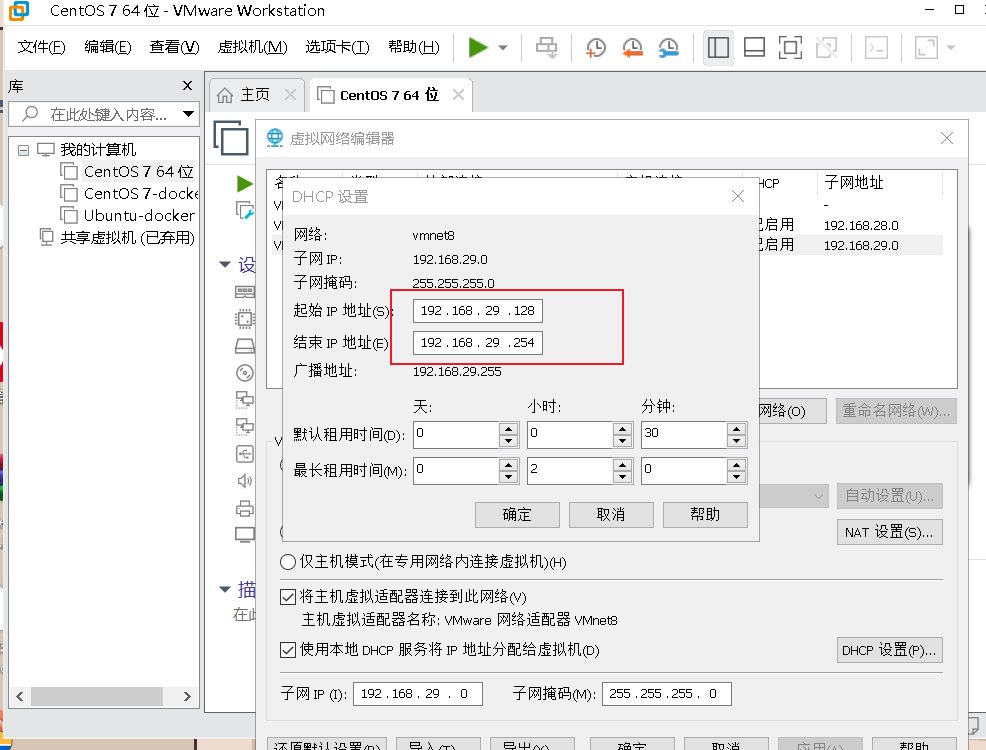The height and width of the screenshot is (750, 986).
Task: Toggle connect host virtual adapter checkbox
Action: click(x=287, y=597)
